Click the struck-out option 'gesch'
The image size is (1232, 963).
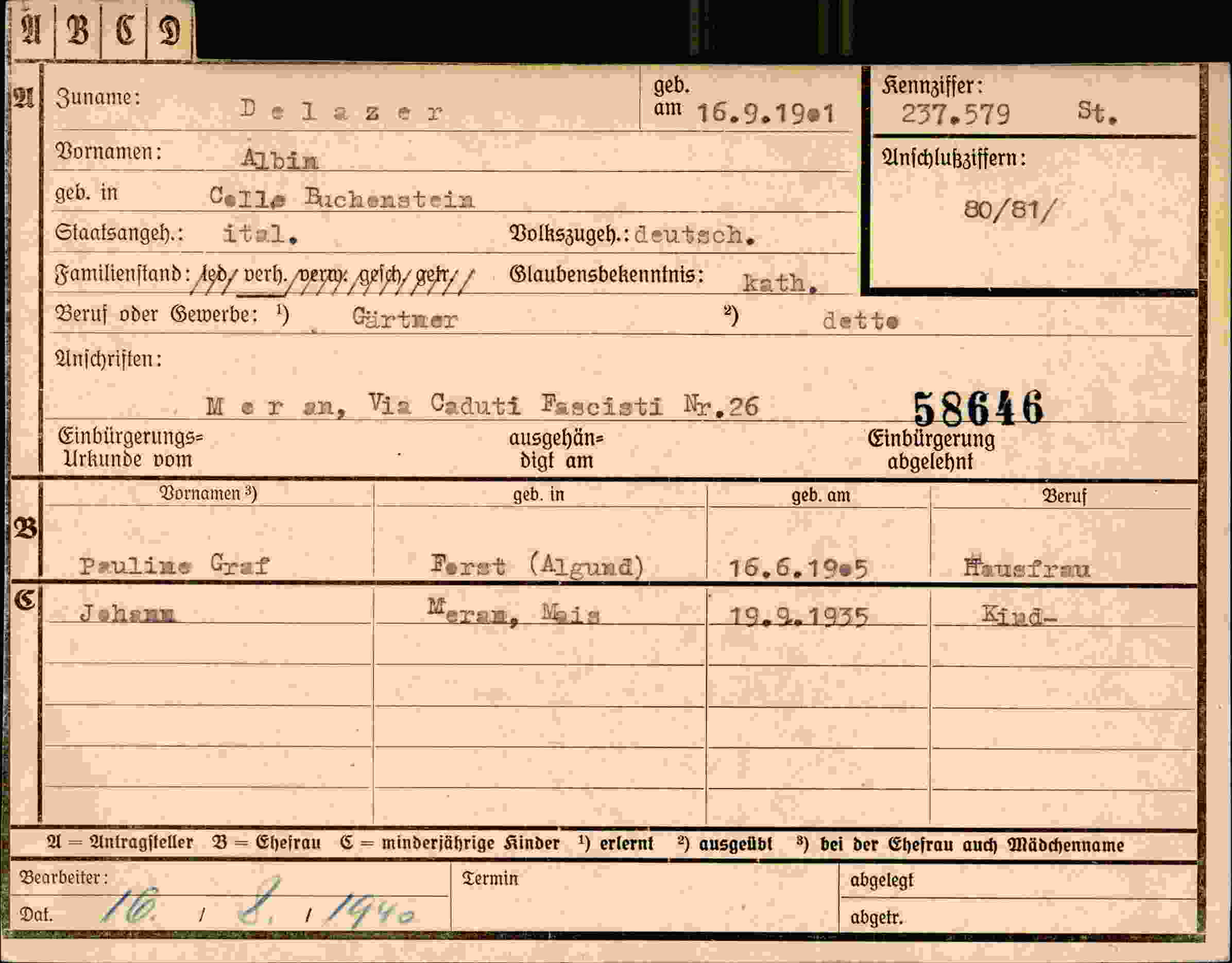click(380, 276)
